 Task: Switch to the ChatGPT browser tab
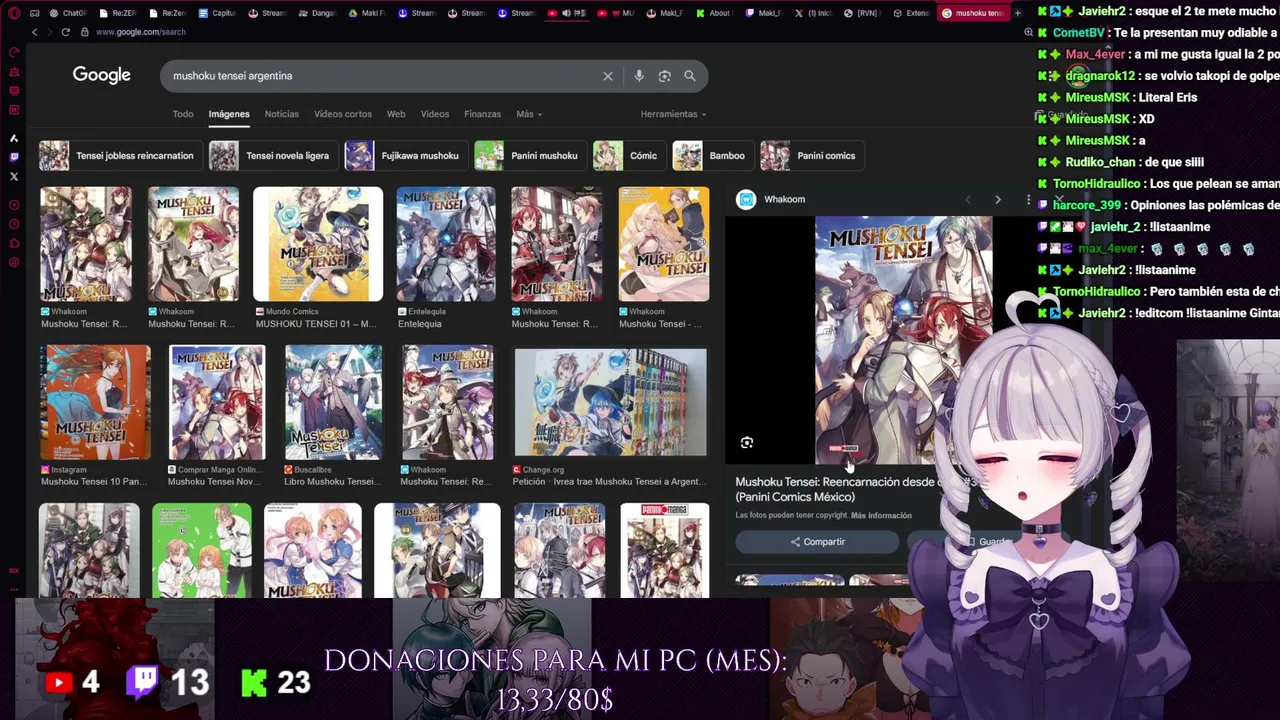pyautogui.click(x=68, y=13)
